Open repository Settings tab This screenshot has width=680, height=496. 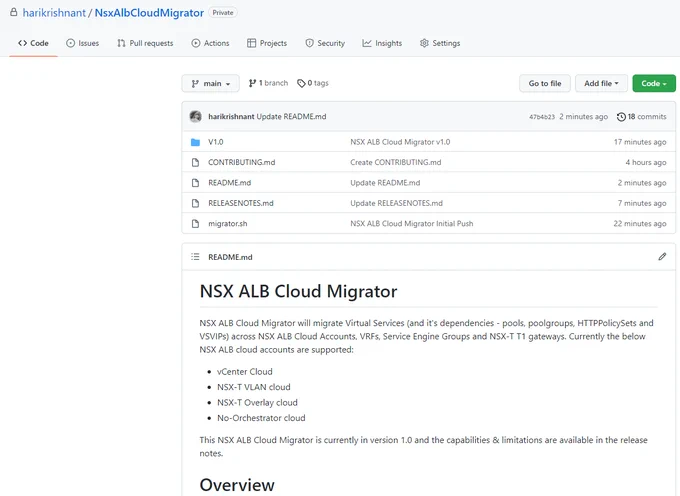click(x=440, y=43)
